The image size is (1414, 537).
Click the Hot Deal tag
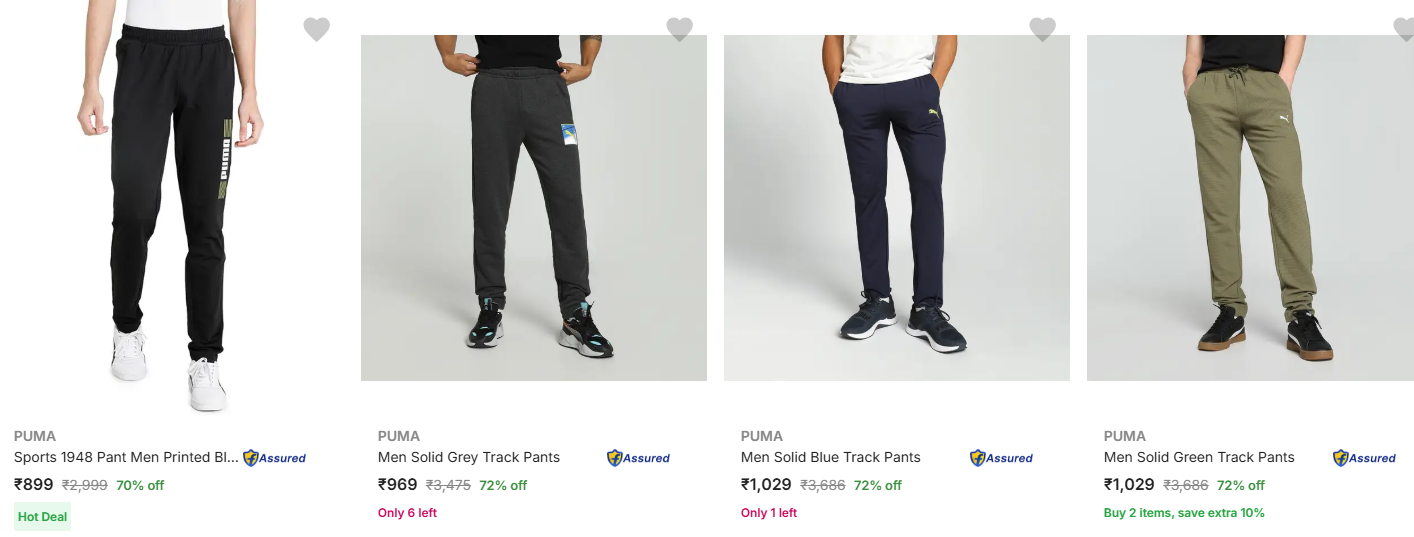[42, 517]
